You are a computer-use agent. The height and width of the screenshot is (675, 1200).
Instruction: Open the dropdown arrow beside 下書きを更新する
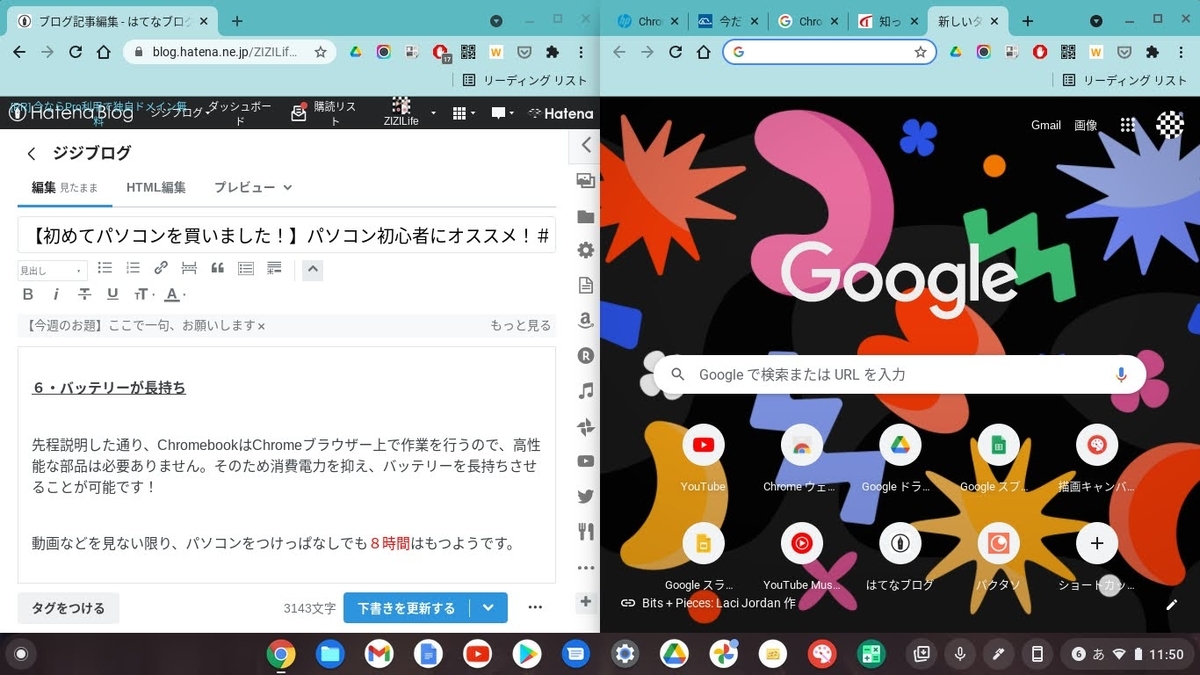[x=488, y=608]
